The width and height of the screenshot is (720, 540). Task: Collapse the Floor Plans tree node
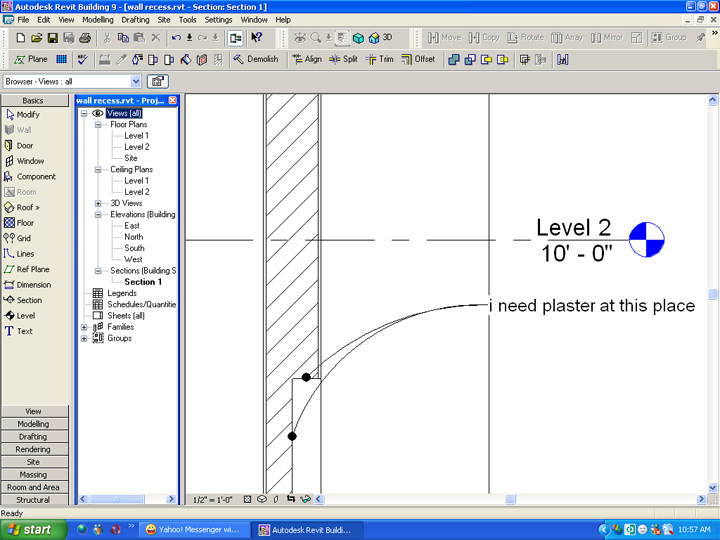pyautogui.click(x=99, y=125)
